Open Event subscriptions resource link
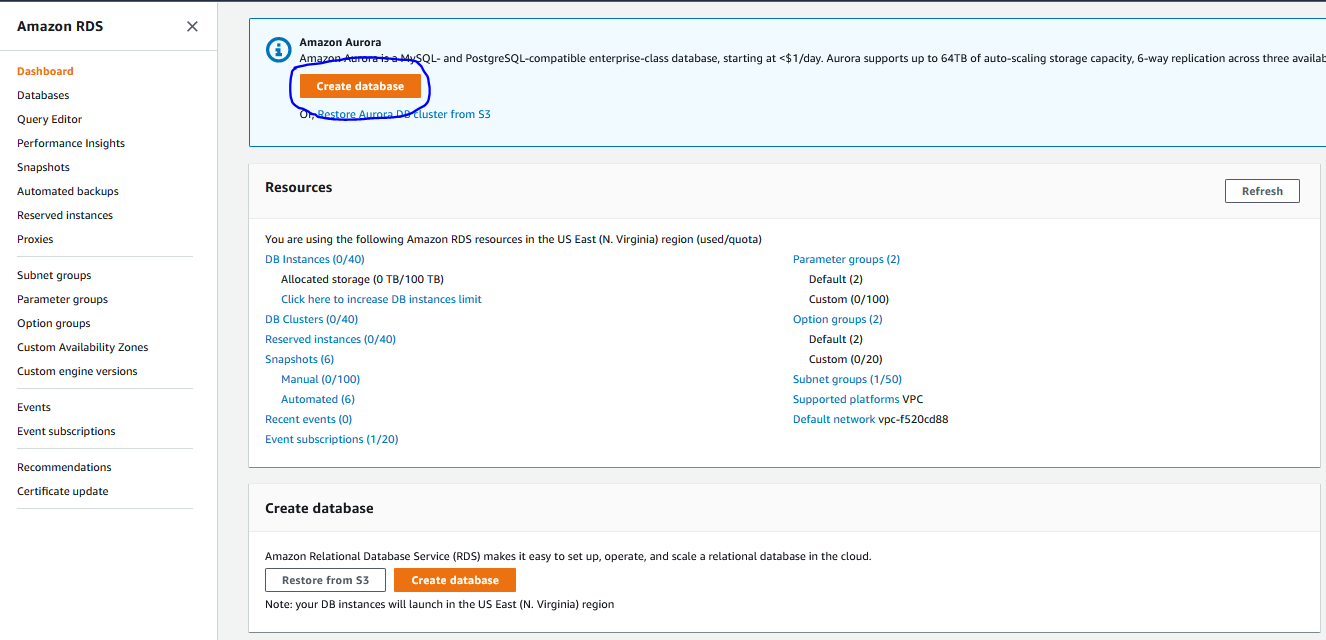 [x=331, y=438]
